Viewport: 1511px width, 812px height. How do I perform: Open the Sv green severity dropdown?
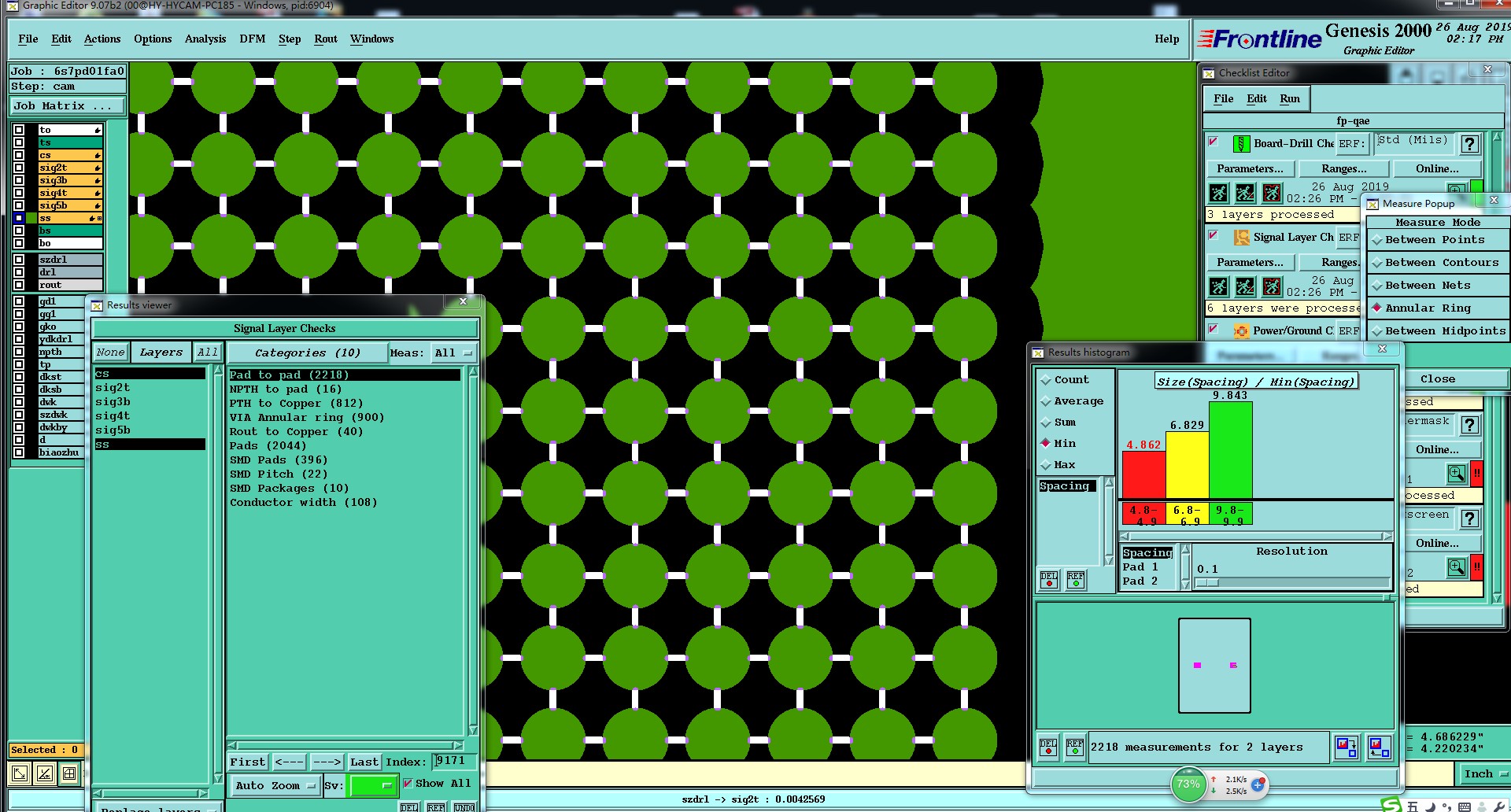[374, 785]
